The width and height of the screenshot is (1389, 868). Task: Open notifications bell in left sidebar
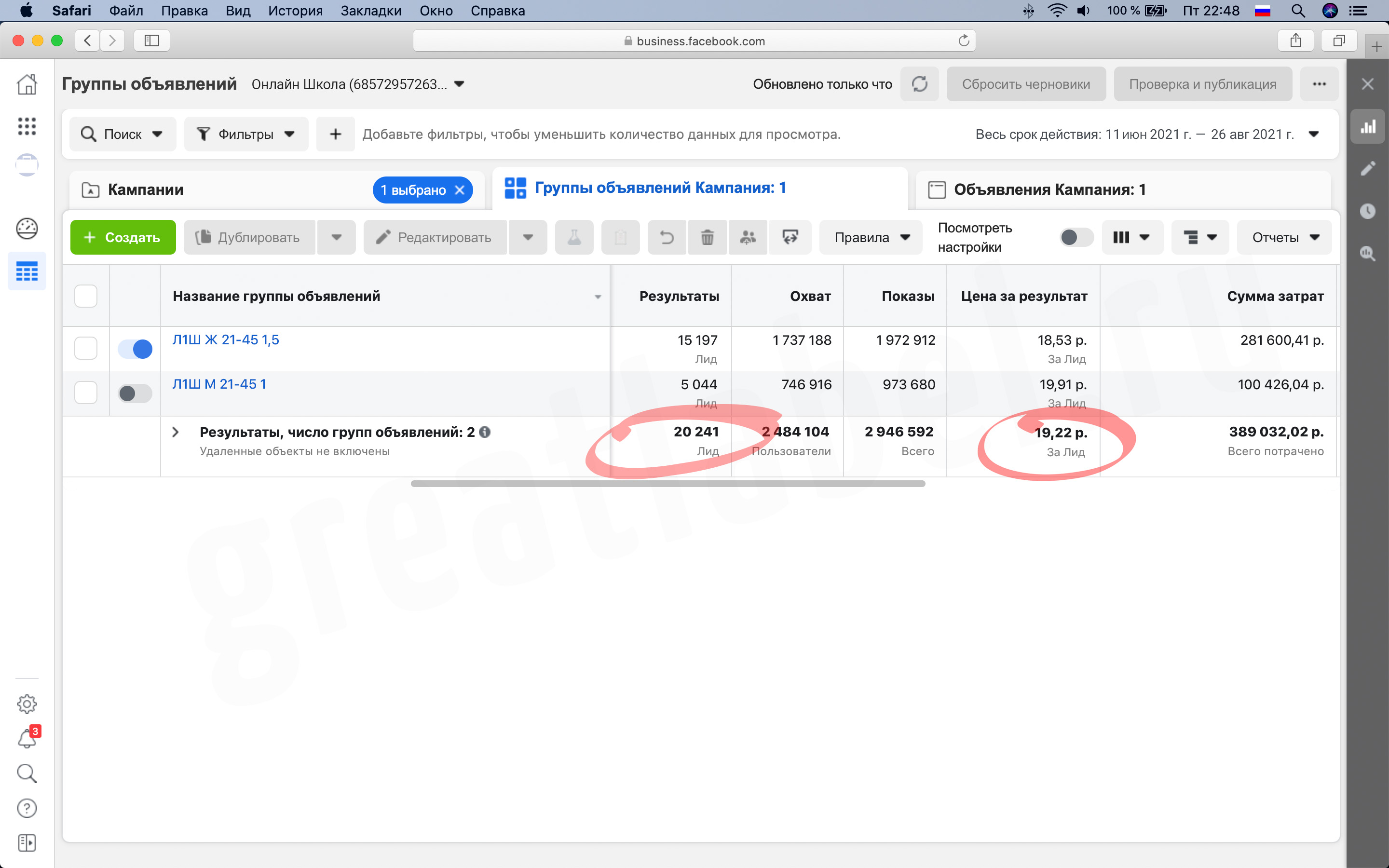pos(27,738)
